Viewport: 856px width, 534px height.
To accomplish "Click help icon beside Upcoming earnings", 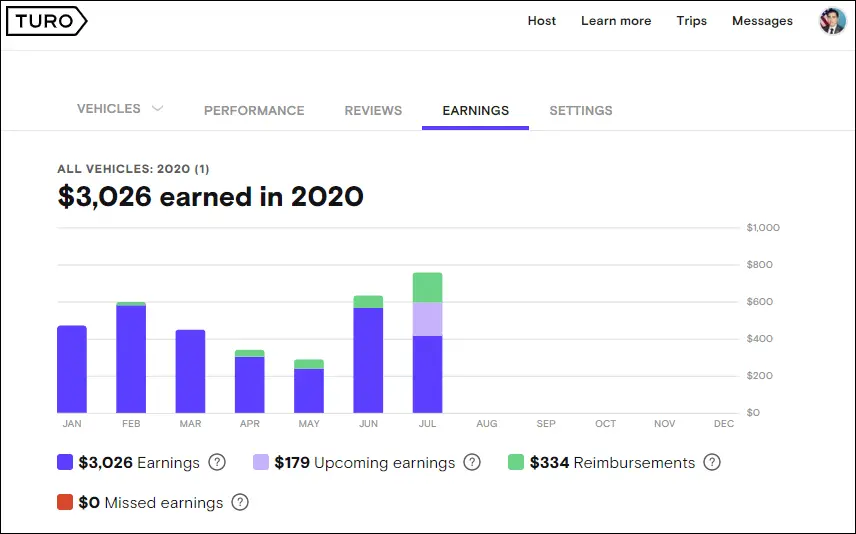I will pos(472,462).
